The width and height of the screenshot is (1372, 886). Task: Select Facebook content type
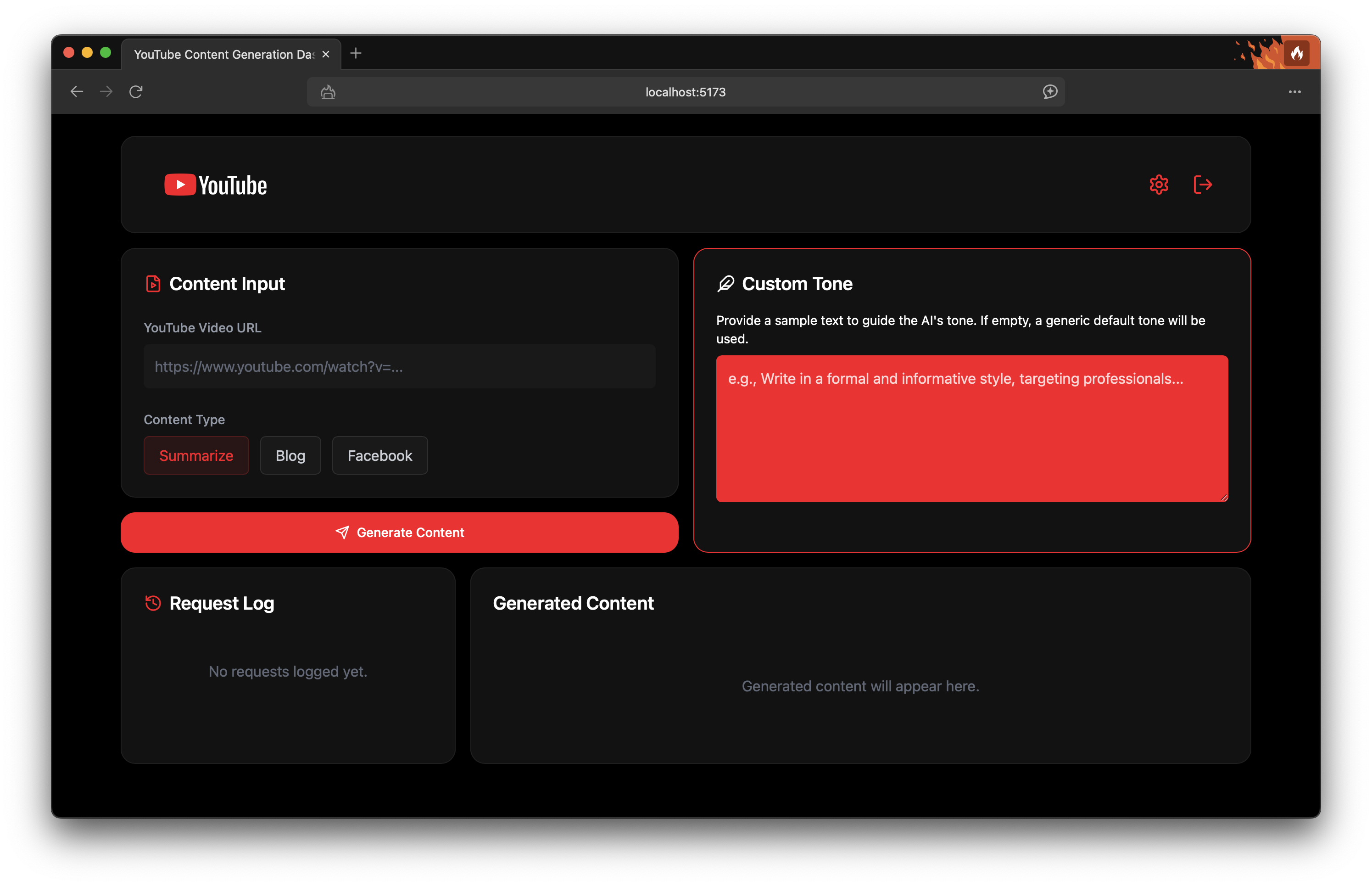[x=379, y=455]
